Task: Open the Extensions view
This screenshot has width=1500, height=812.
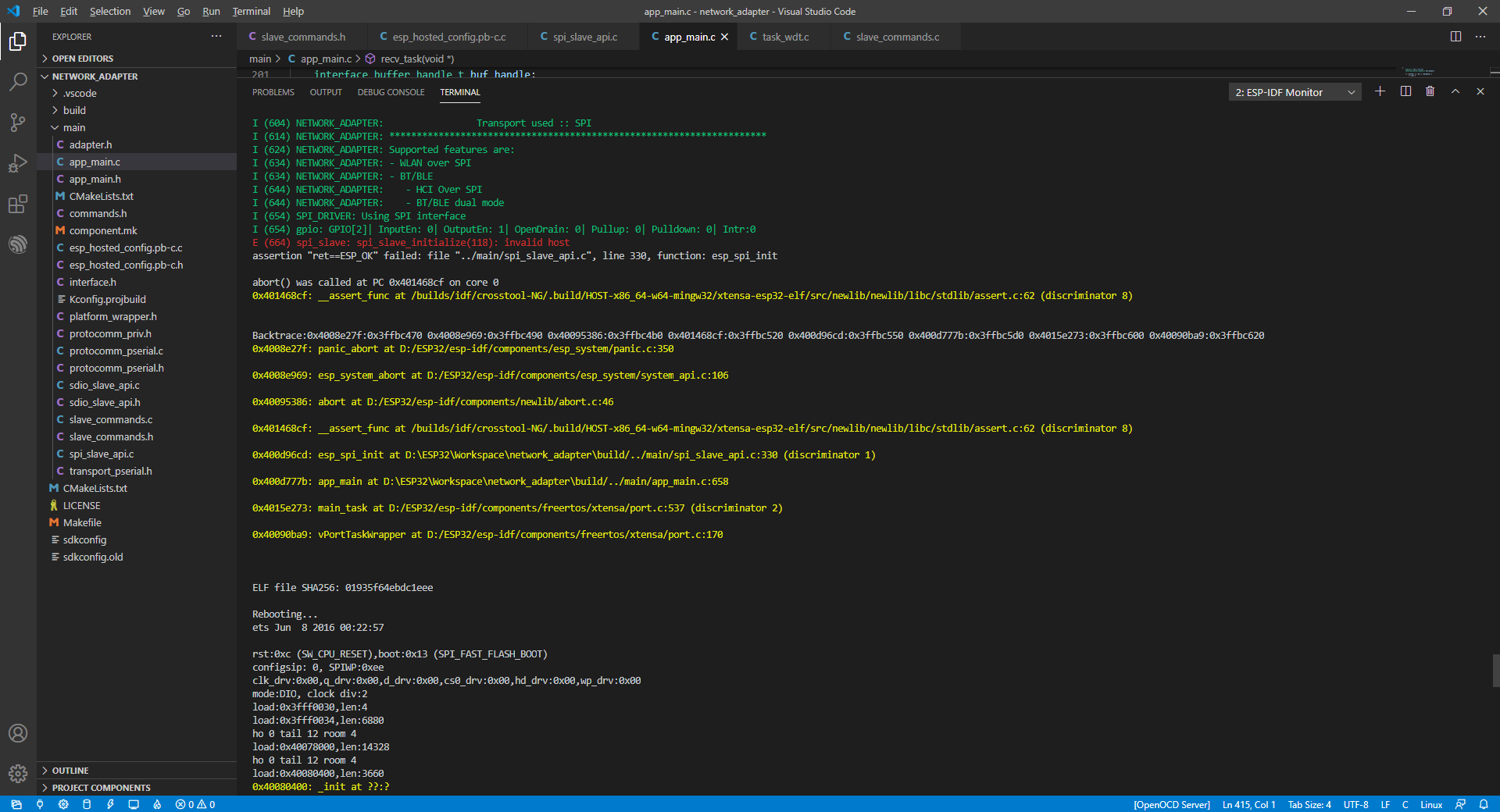Action: click(x=18, y=204)
